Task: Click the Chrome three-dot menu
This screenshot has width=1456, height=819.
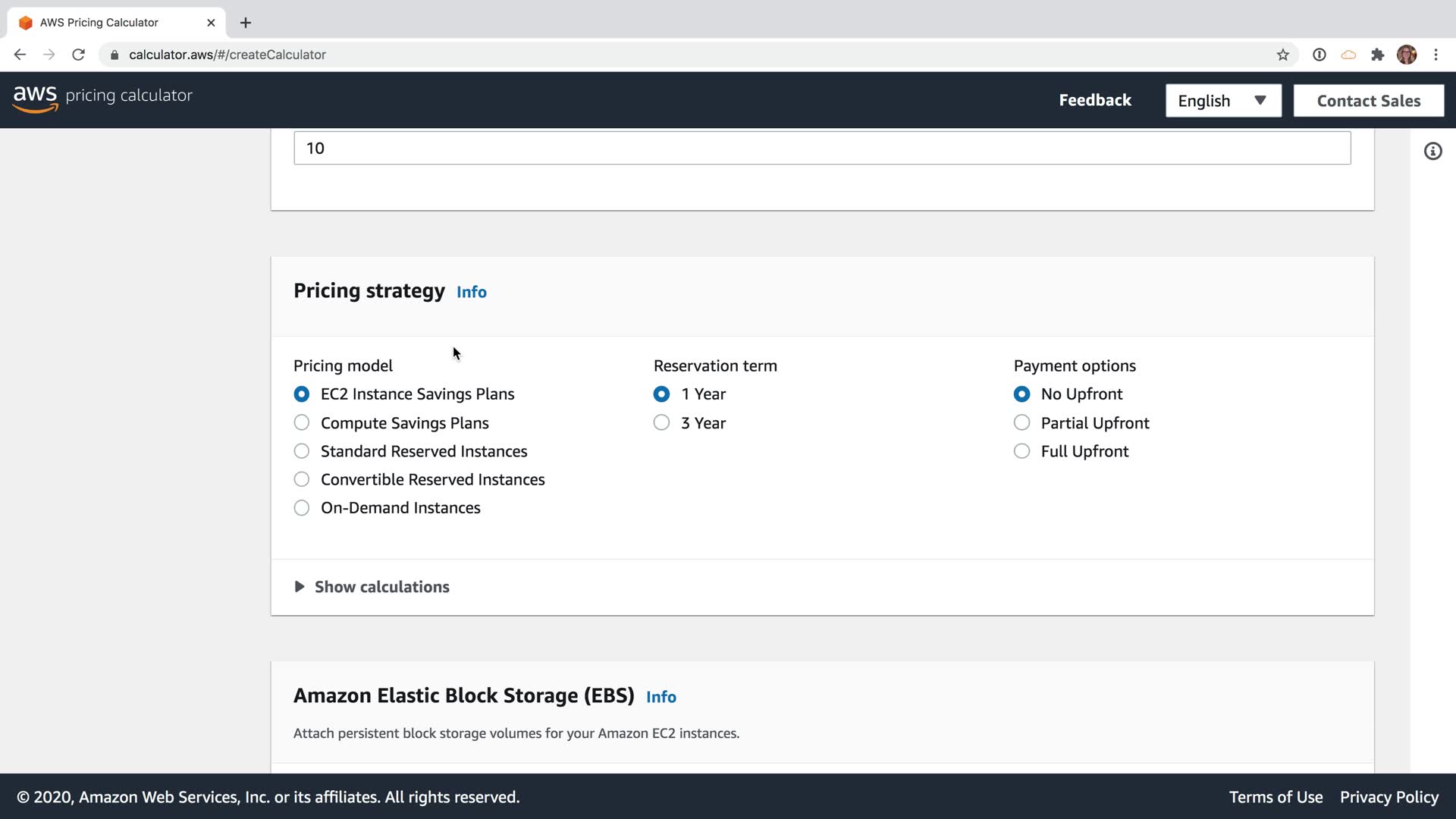Action: click(1436, 55)
